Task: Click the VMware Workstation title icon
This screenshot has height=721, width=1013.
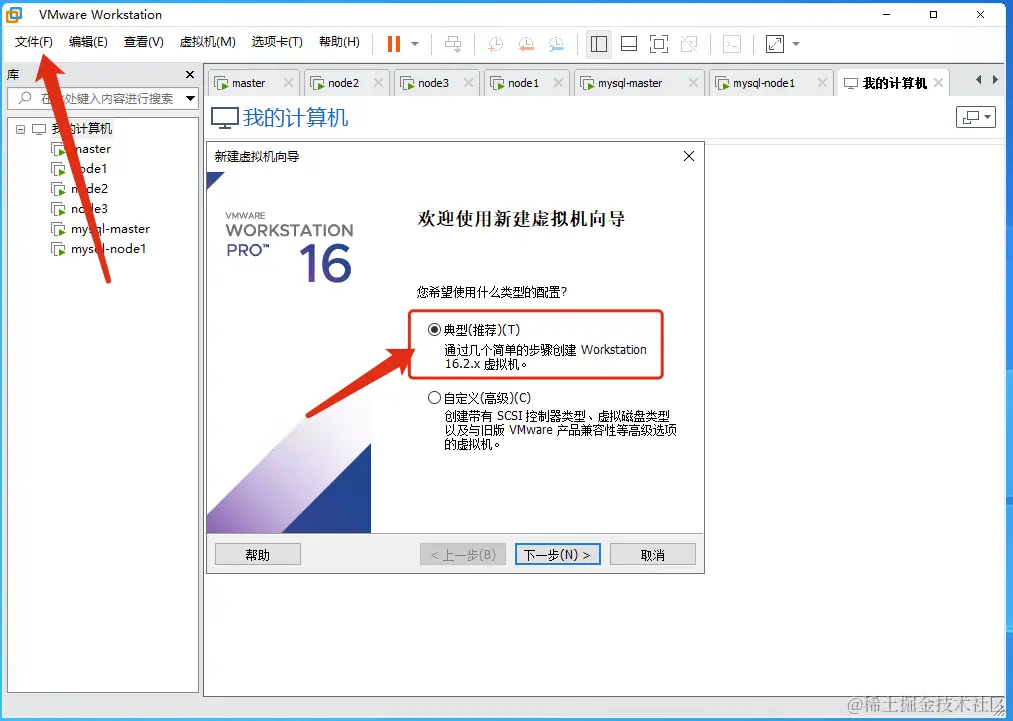Action: [x=14, y=14]
